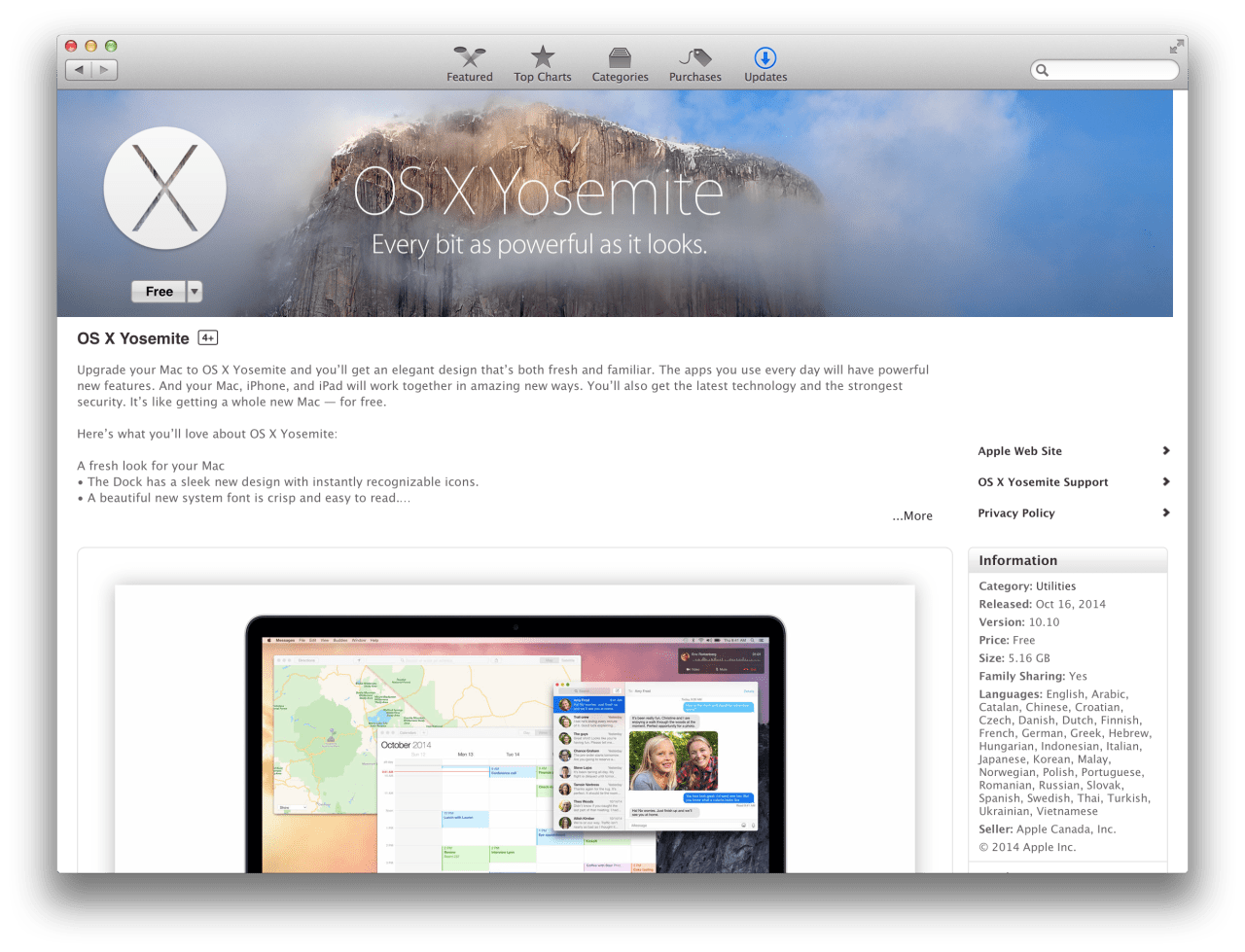Navigate forward using the forward arrow

[103, 69]
